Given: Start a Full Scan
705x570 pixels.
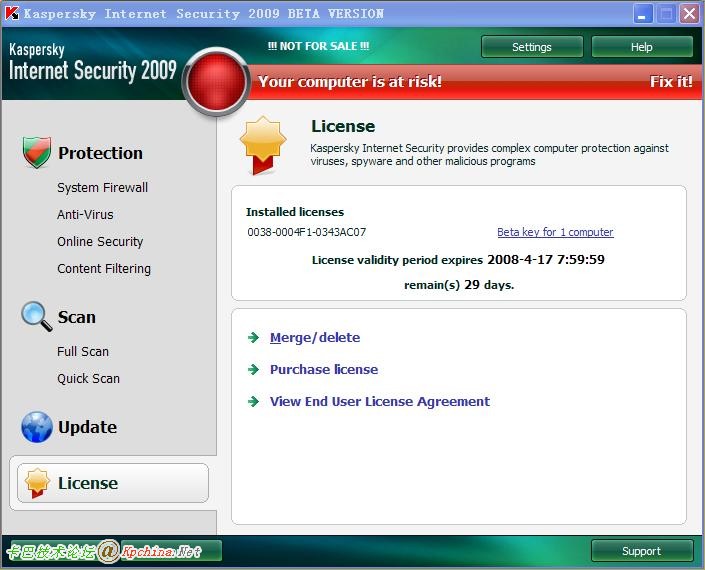Looking at the screenshot, I should pyautogui.click(x=83, y=351).
